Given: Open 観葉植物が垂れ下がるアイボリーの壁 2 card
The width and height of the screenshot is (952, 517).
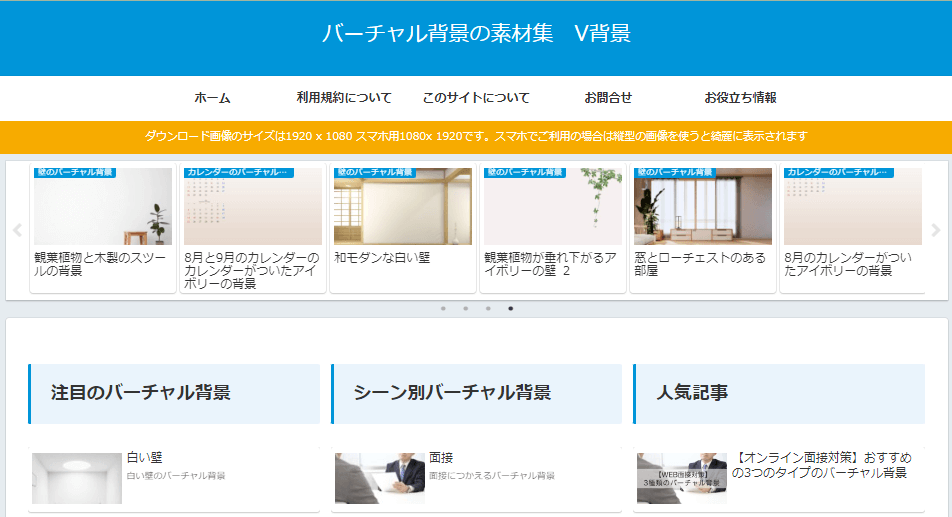Looking at the screenshot, I should 553,207.
